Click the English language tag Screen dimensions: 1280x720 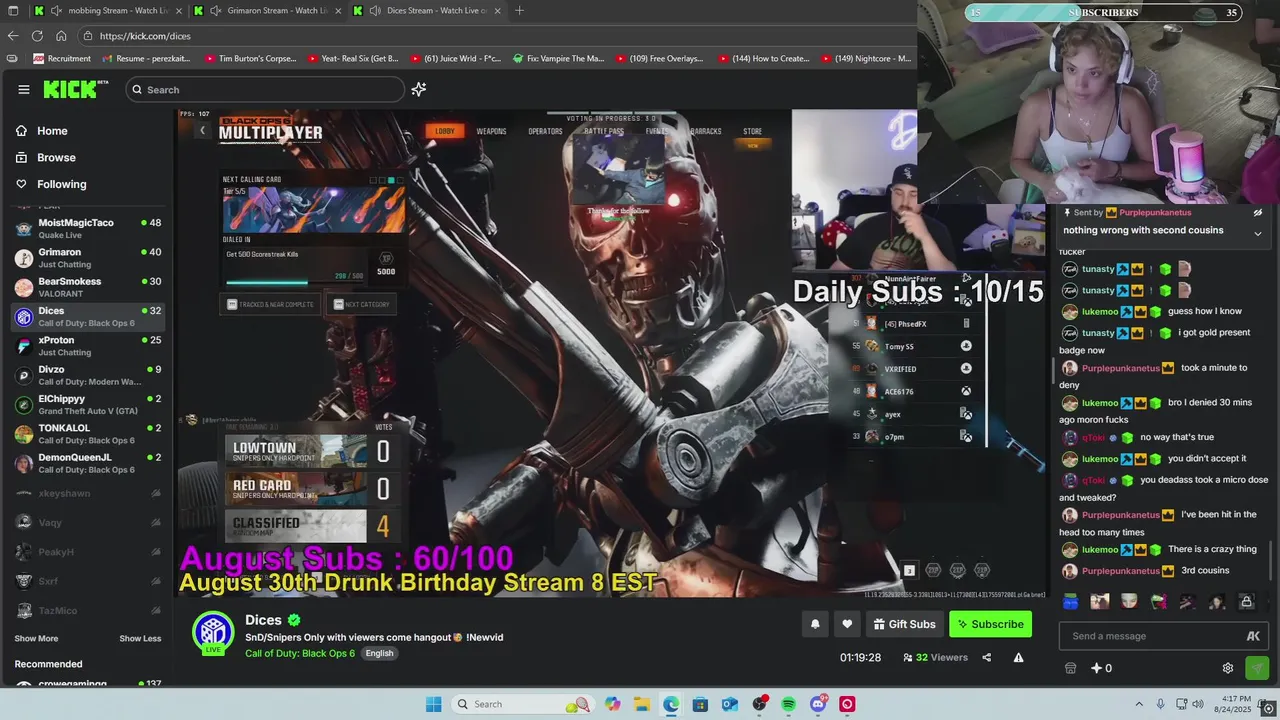point(379,653)
